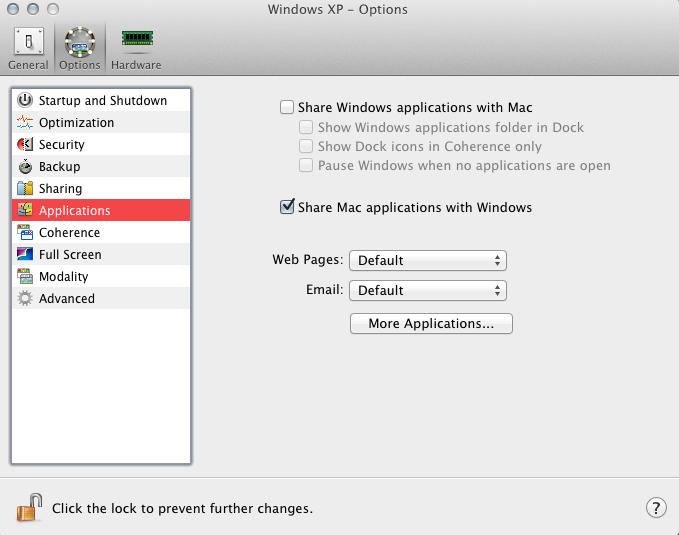Open the General settings toolbar icon
The height and width of the screenshot is (535, 679).
(x=29, y=42)
